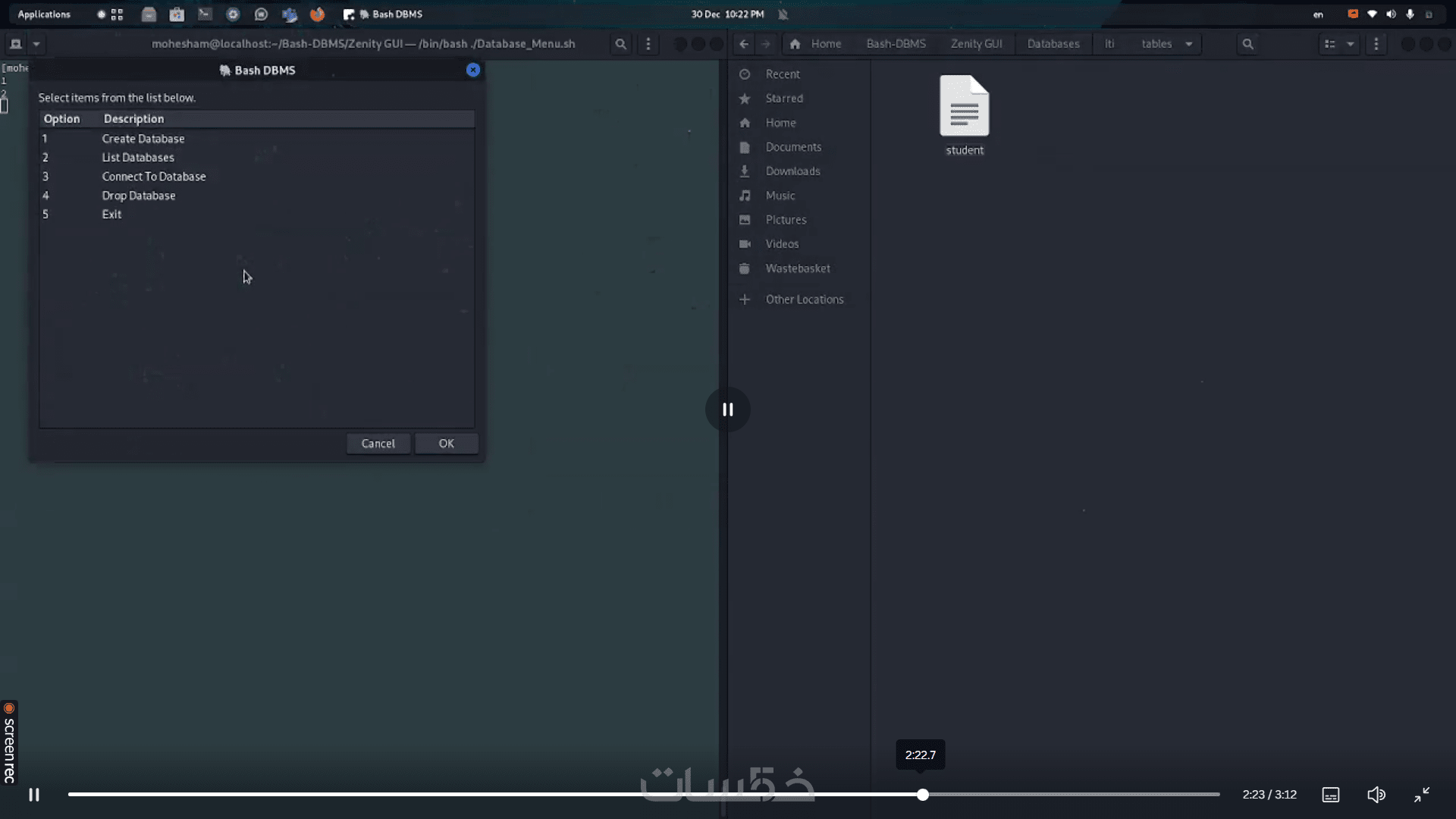Open new terminal tab dropdown
1456x819 pixels.
pyautogui.click(x=36, y=44)
